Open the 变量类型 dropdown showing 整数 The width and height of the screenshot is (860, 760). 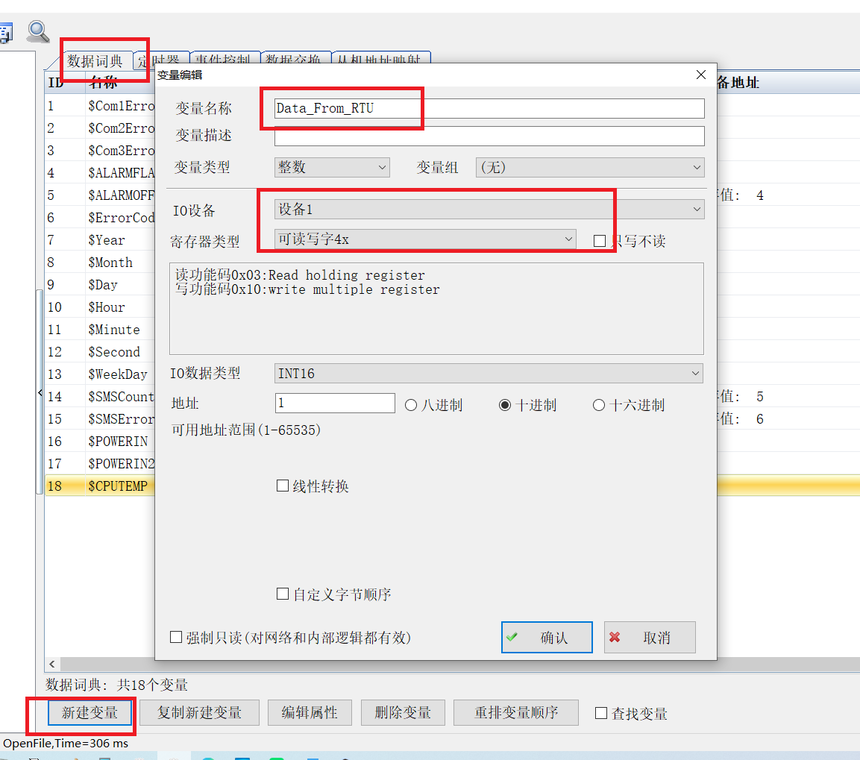(x=332, y=167)
